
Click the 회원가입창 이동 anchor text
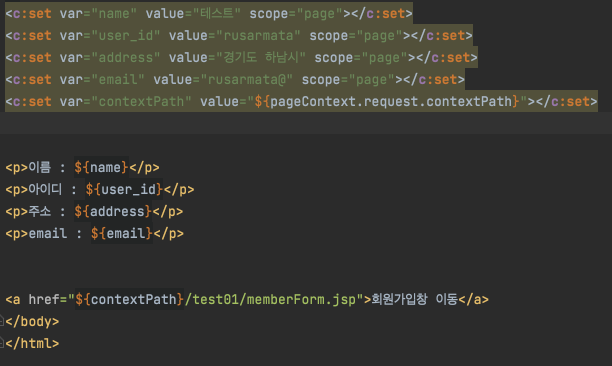coord(415,299)
